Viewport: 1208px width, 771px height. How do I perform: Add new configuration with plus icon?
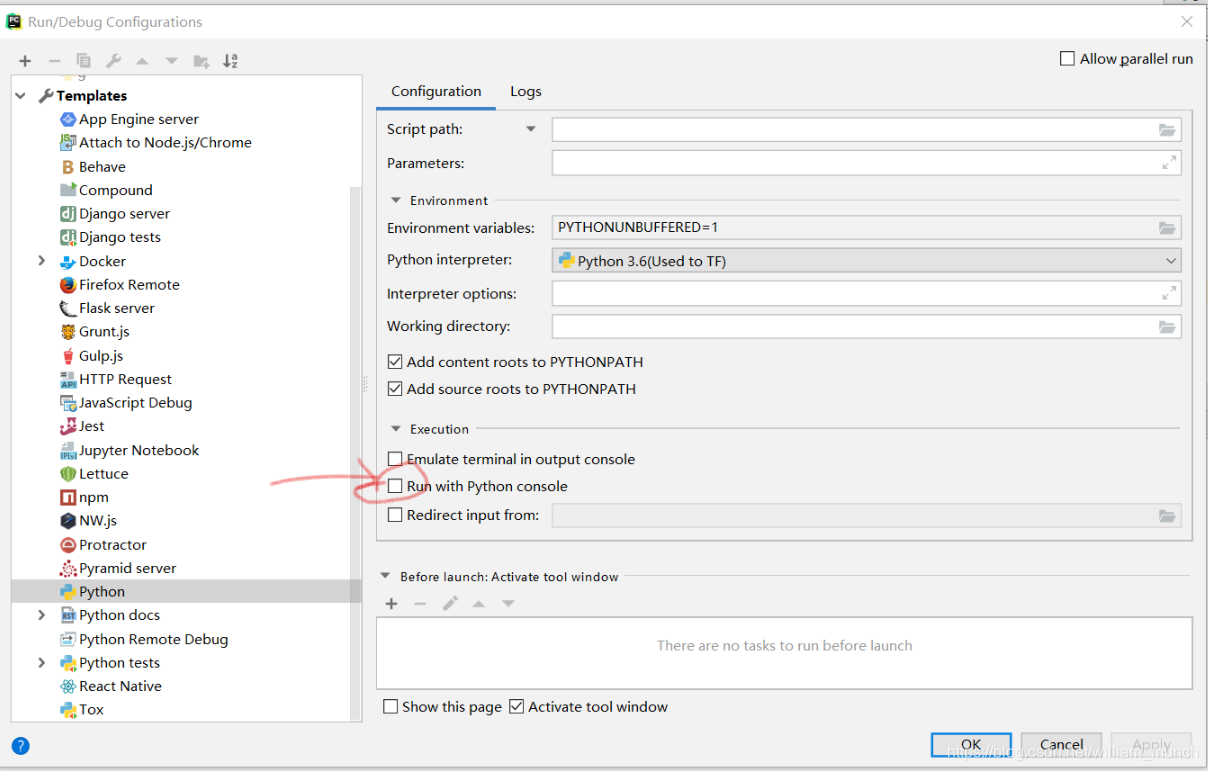click(25, 61)
